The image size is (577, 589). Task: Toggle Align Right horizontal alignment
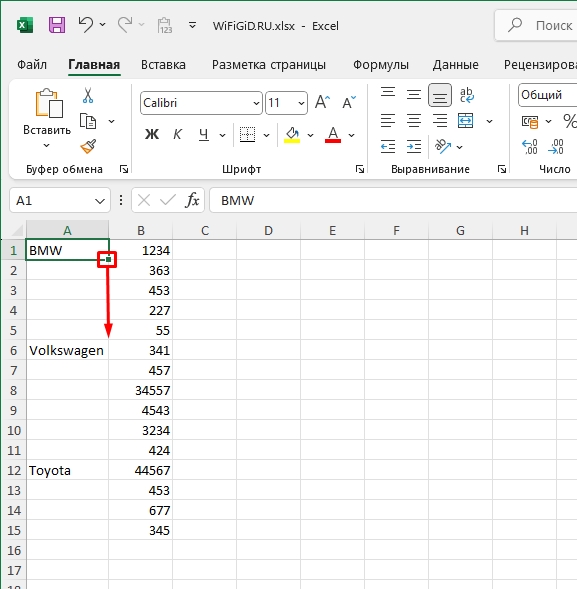point(440,121)
